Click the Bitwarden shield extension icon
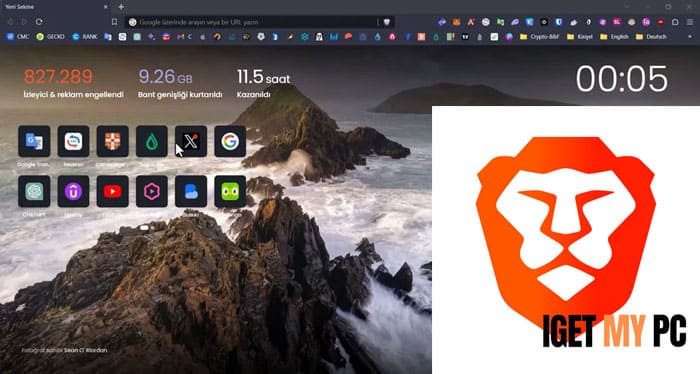 pyautogui.click(x=558, y=22)
